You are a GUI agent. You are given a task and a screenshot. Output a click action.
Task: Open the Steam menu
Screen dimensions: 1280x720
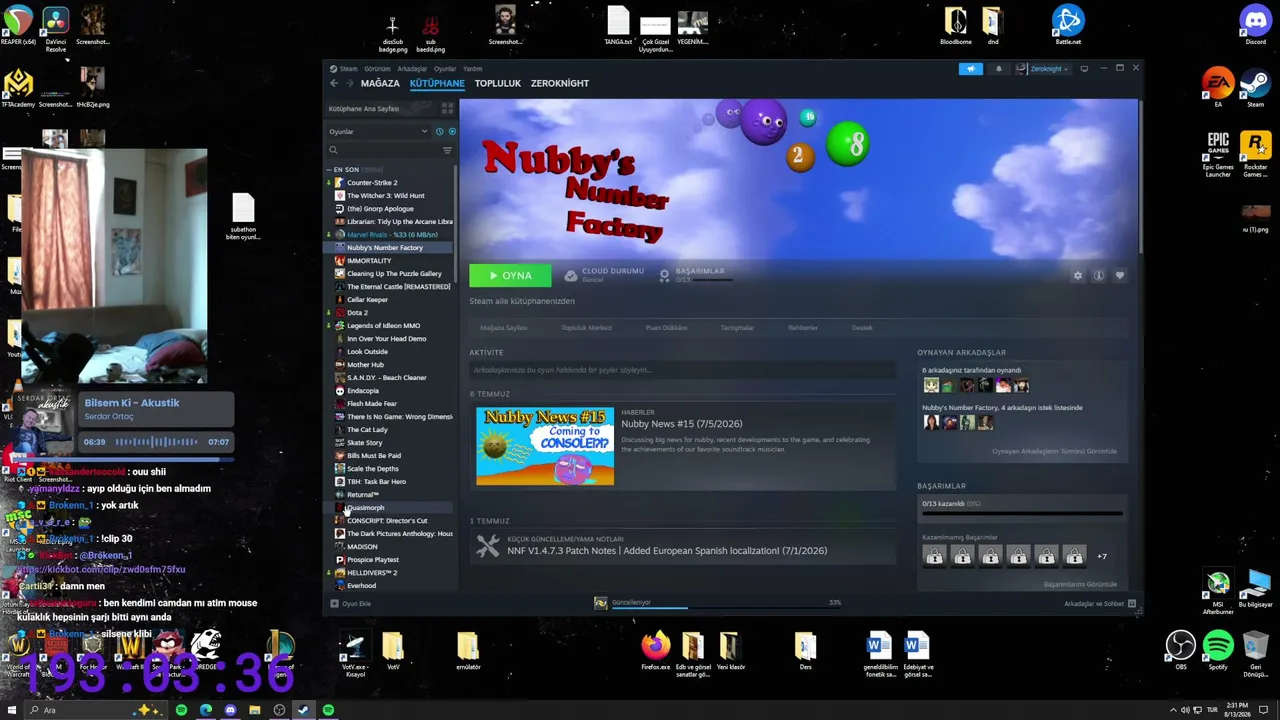pos(344,69)
